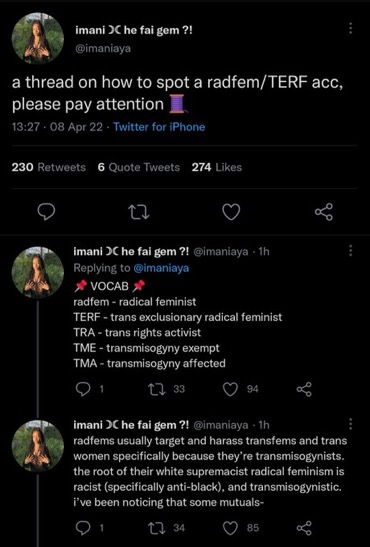This screenshot has height=547, width=370.
Task: View the 230 Retweets list
Action: [48, 167]
